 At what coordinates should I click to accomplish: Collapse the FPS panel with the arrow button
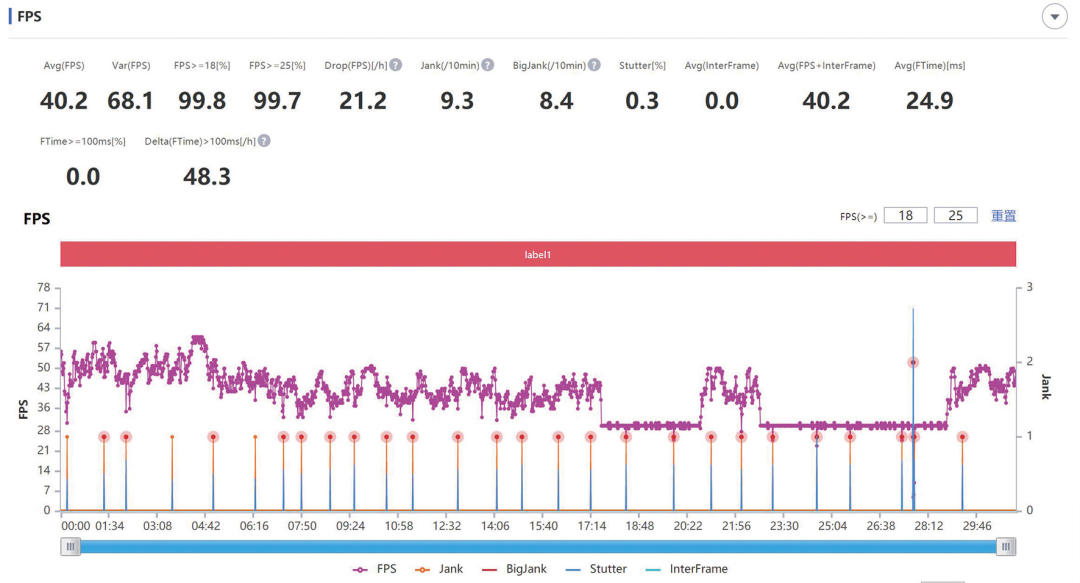point(1054,17)
